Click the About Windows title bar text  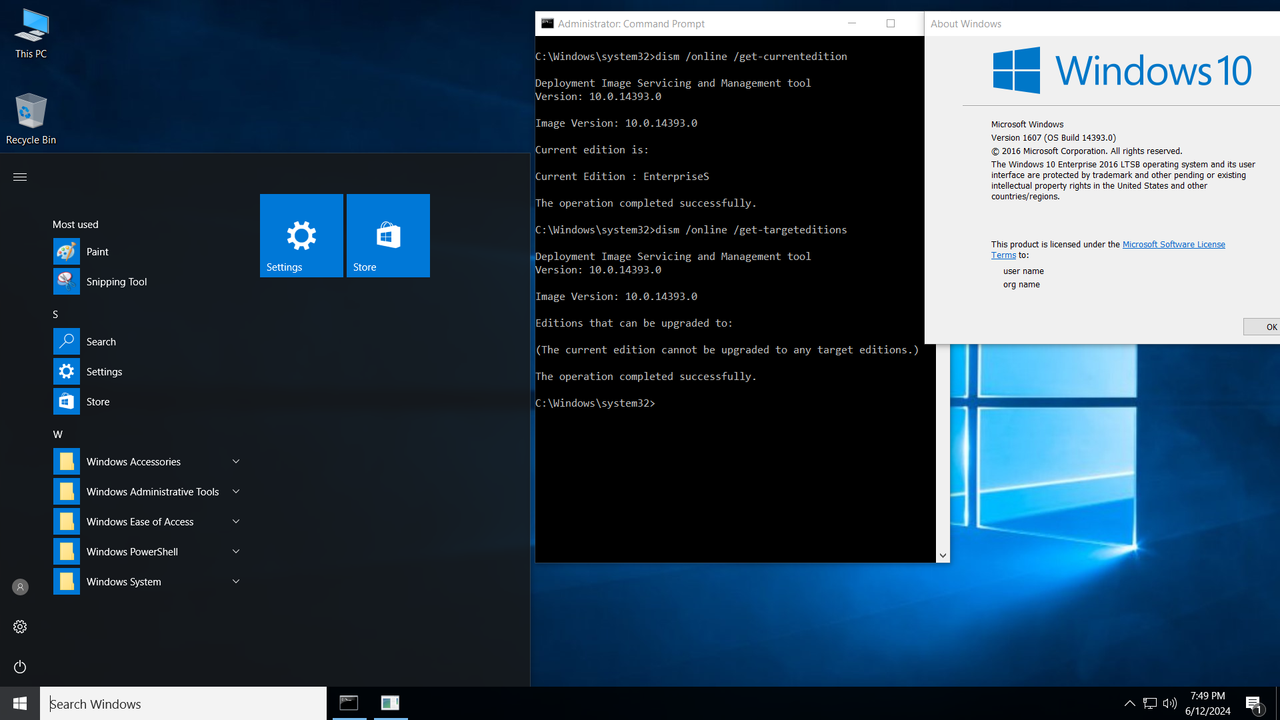[966, 24]
